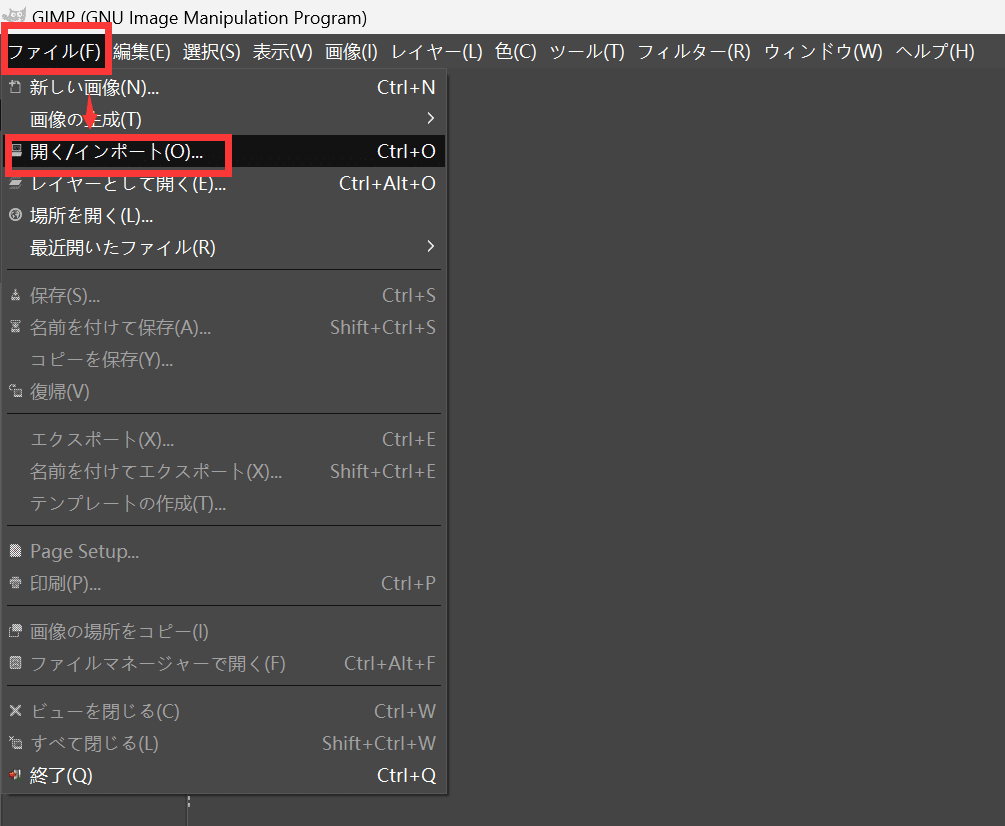Viewport: 1005px width, 826px height.
Task: Choose 名前を付けて保存(A)... menu entry
Action: tap(224, 327)
